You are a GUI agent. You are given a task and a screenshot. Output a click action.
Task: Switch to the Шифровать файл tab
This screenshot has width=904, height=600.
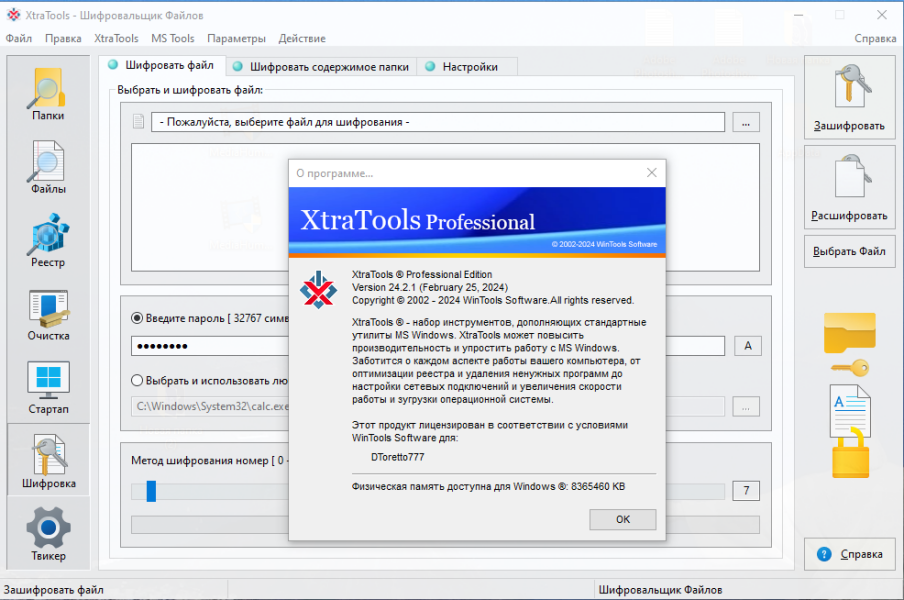162,65
